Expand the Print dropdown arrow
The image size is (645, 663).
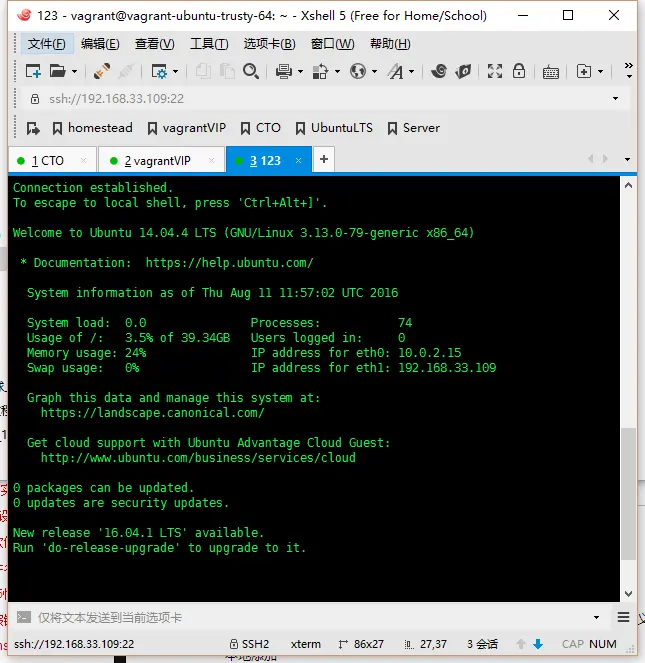click(x=301, y=71)
